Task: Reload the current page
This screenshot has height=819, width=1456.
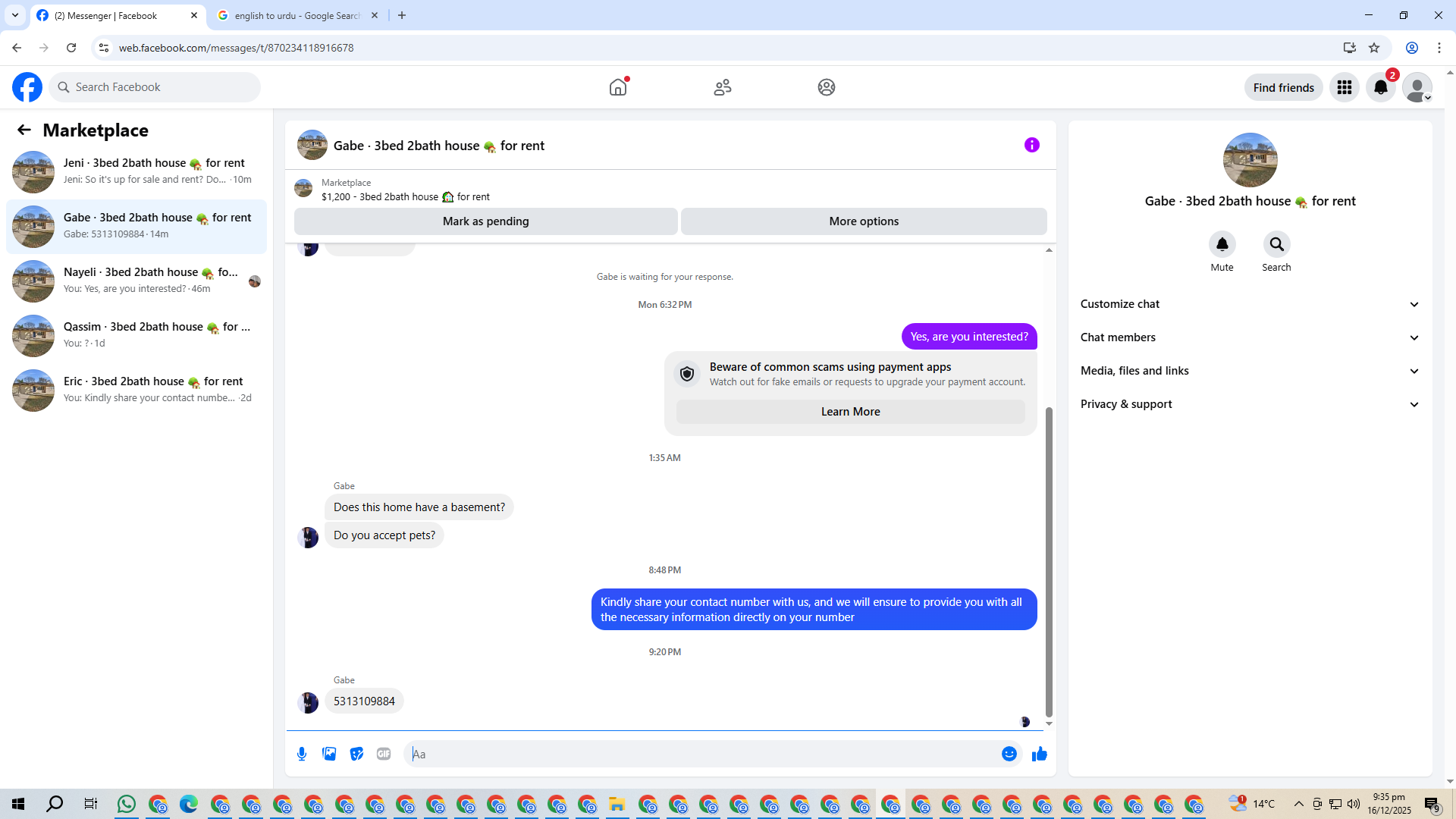Action: 71,48
